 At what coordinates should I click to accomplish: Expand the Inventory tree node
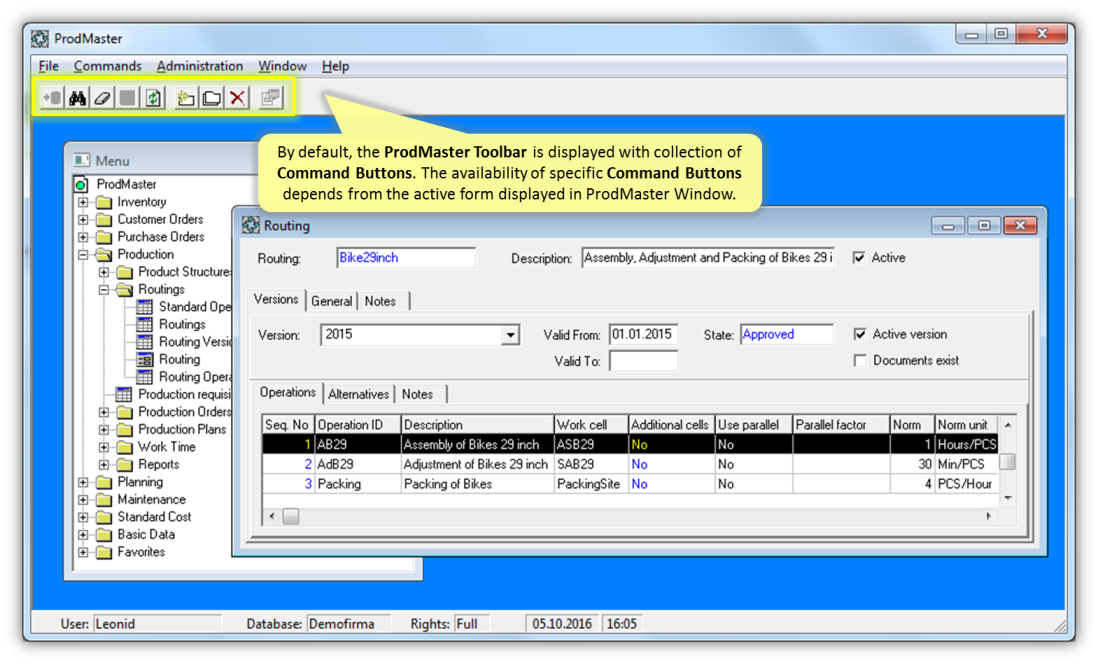(x=83, y=202)
